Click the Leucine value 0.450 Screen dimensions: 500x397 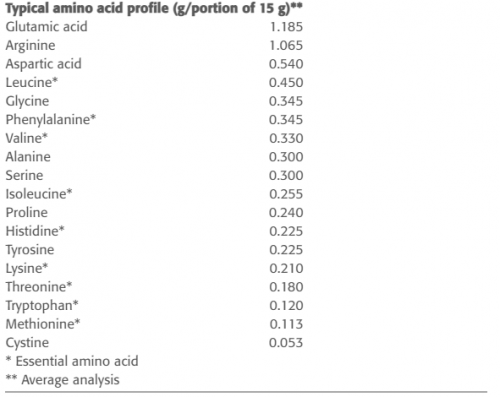[x=286, y=83]
